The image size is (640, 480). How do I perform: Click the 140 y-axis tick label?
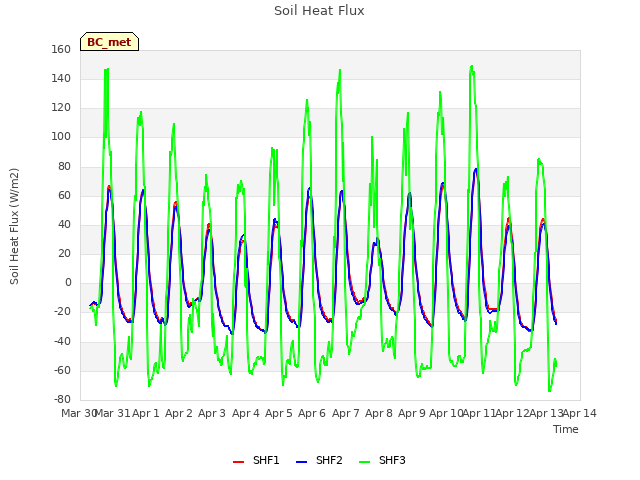pyautogui.click(x=61, y=79)
